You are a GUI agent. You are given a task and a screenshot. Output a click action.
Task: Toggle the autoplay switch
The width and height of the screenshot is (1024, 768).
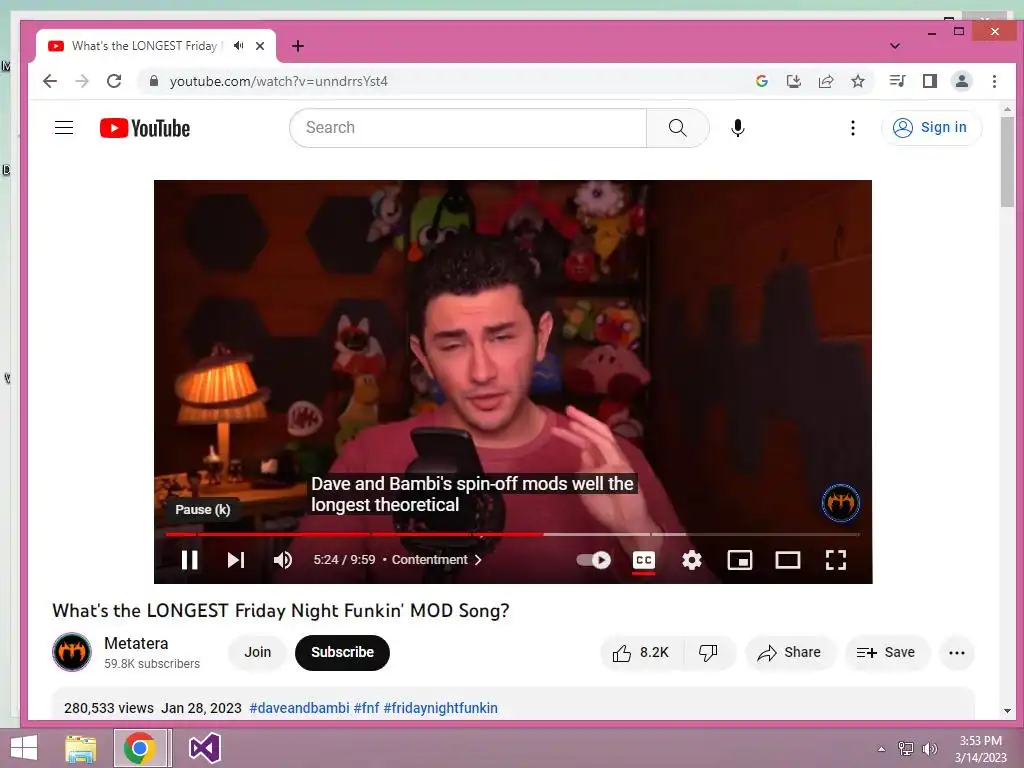point(594,560)
